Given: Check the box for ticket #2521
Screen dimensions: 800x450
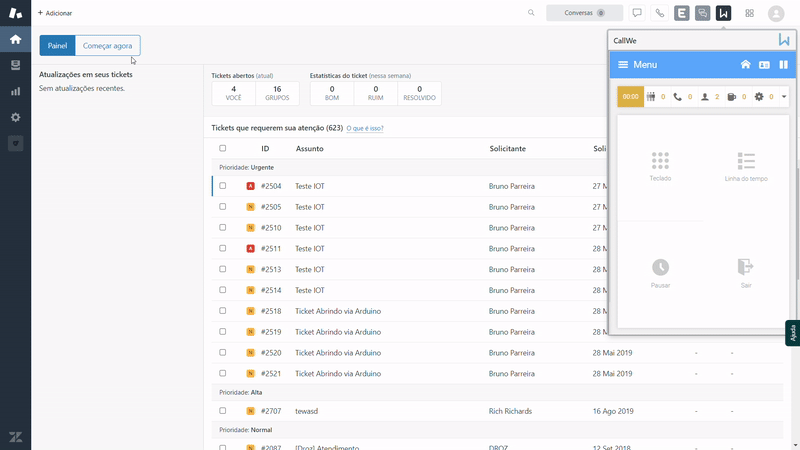Looking at the screenshot, I should (222, 373).
